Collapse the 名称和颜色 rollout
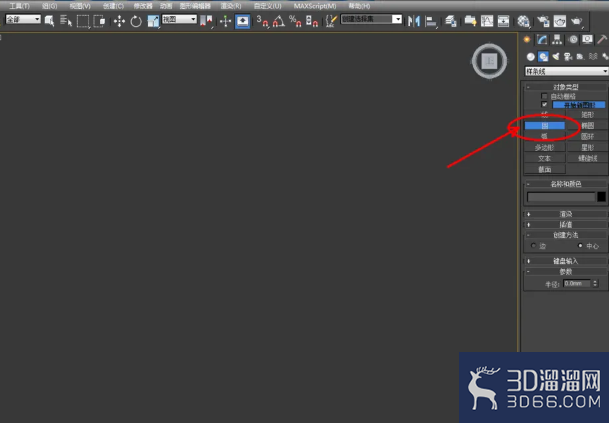The width and height of the screenshot is (609, 423). click(x=566, y=184)
